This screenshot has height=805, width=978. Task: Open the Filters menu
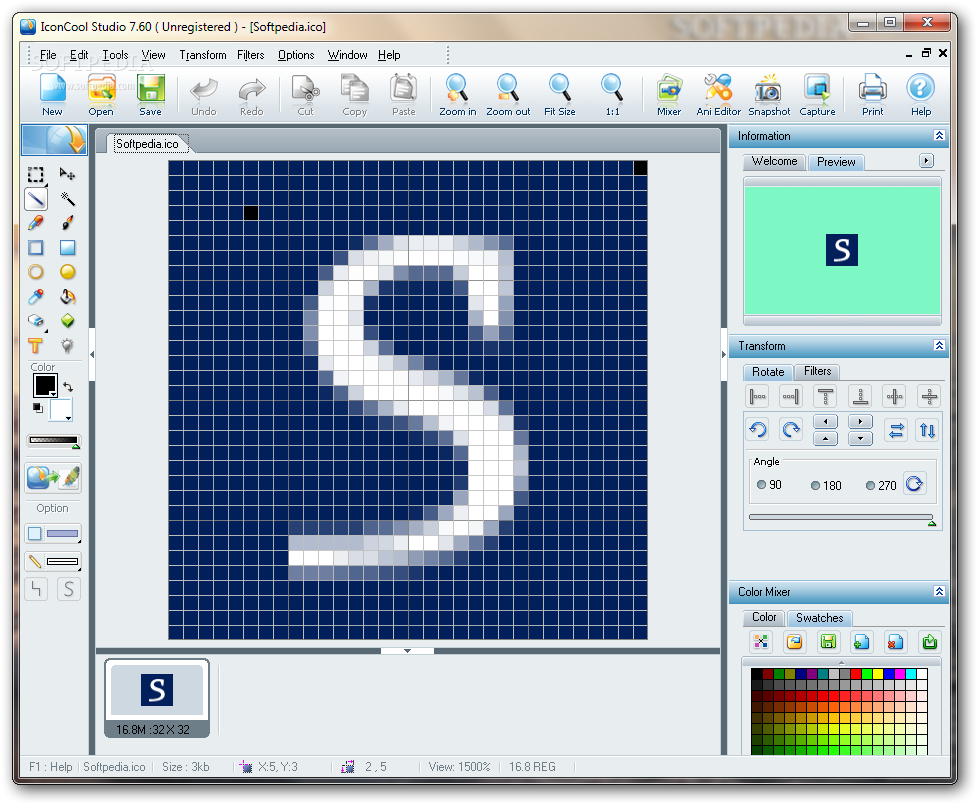click(250, 55)
